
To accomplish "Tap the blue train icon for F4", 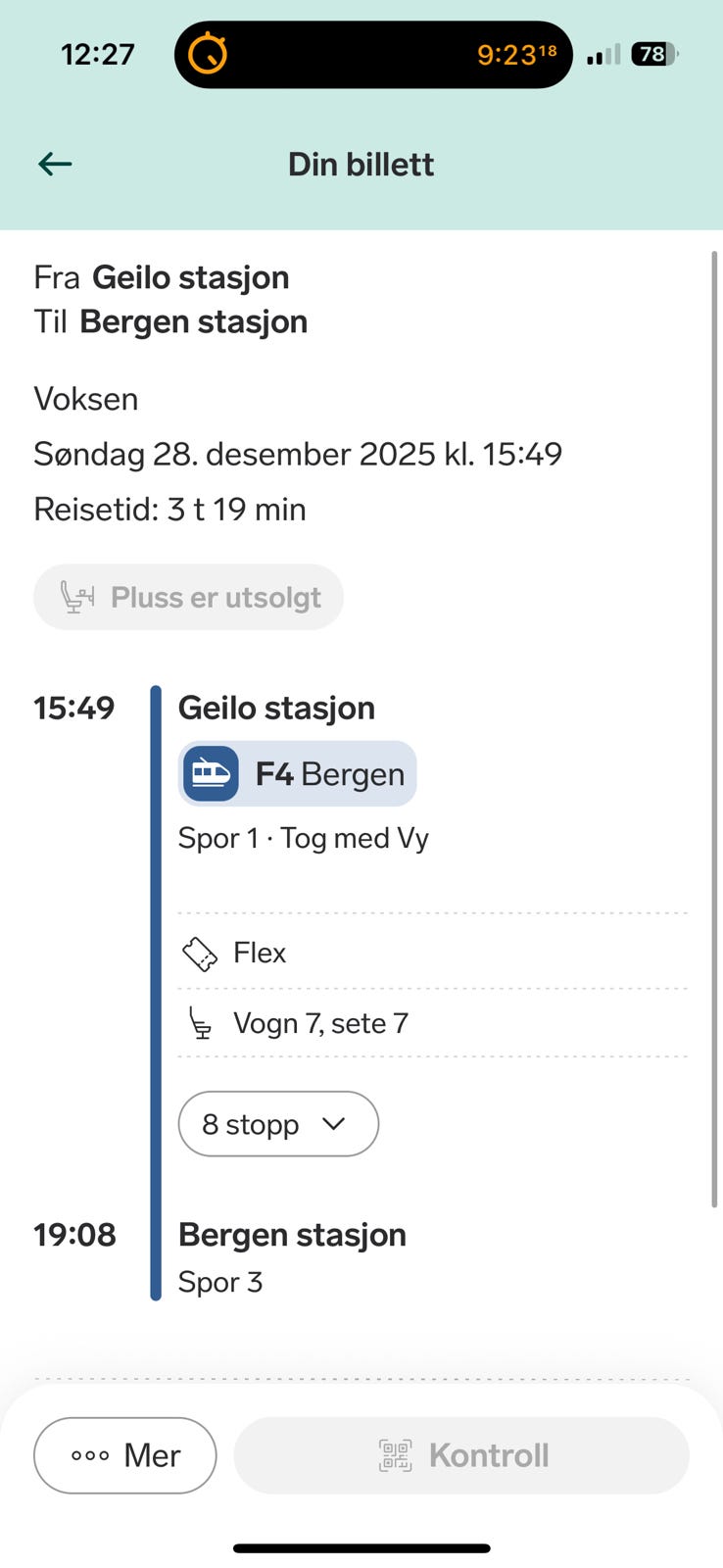I will pos(211,773).
